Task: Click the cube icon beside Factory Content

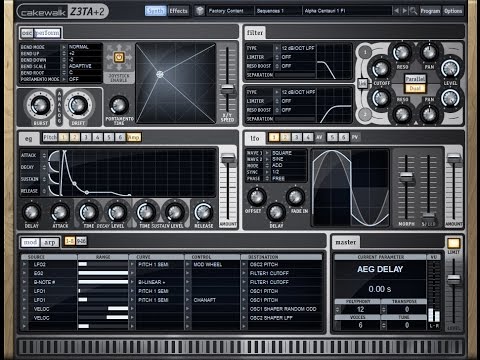Action: pyautogui.click(x=200, y=11)
